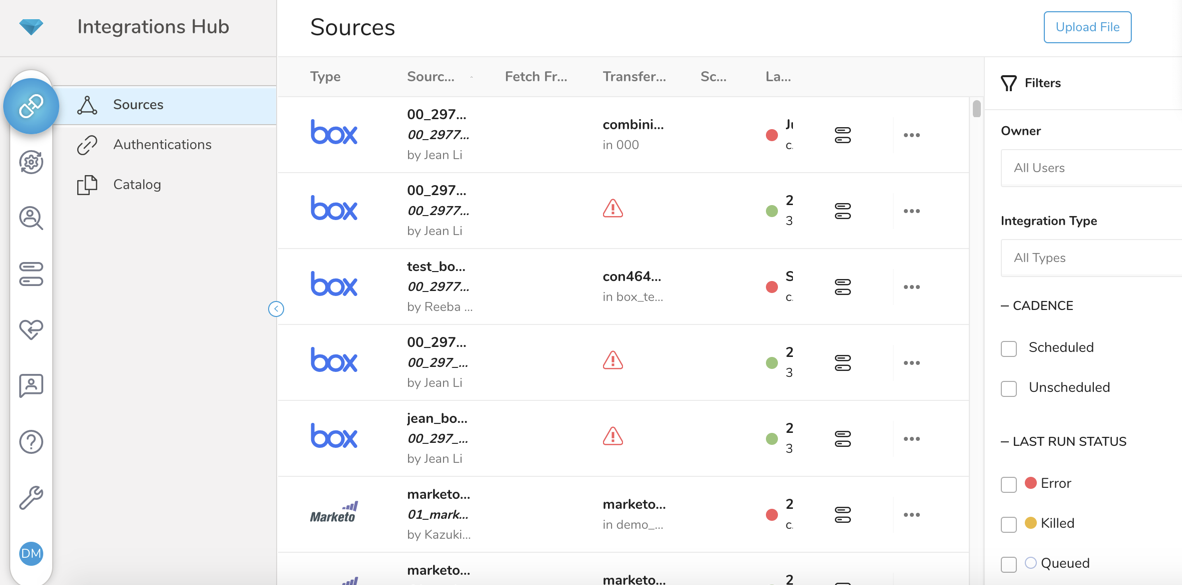Click the sources list vertical scrollbar
Screen dimensions: 1182x585
(976, 109)
